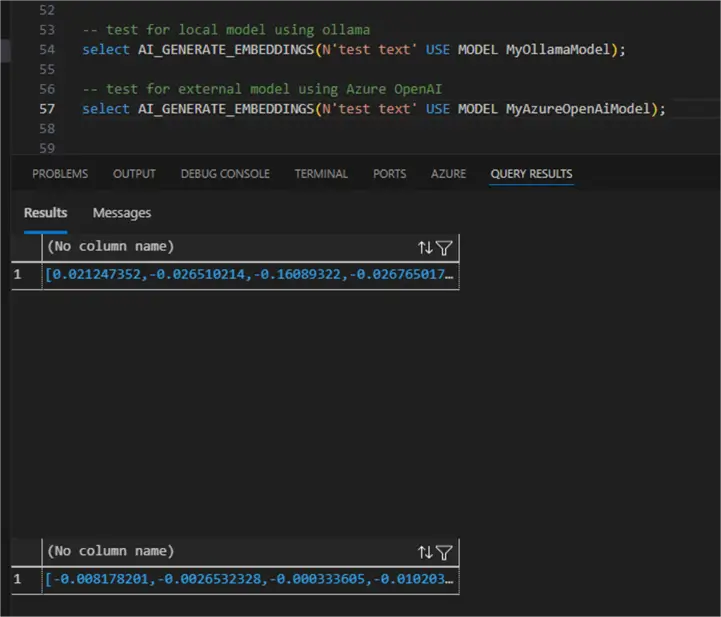This screenshot has width=721, height=617.
Task: Open the PORTS tab
Action: 389,174
